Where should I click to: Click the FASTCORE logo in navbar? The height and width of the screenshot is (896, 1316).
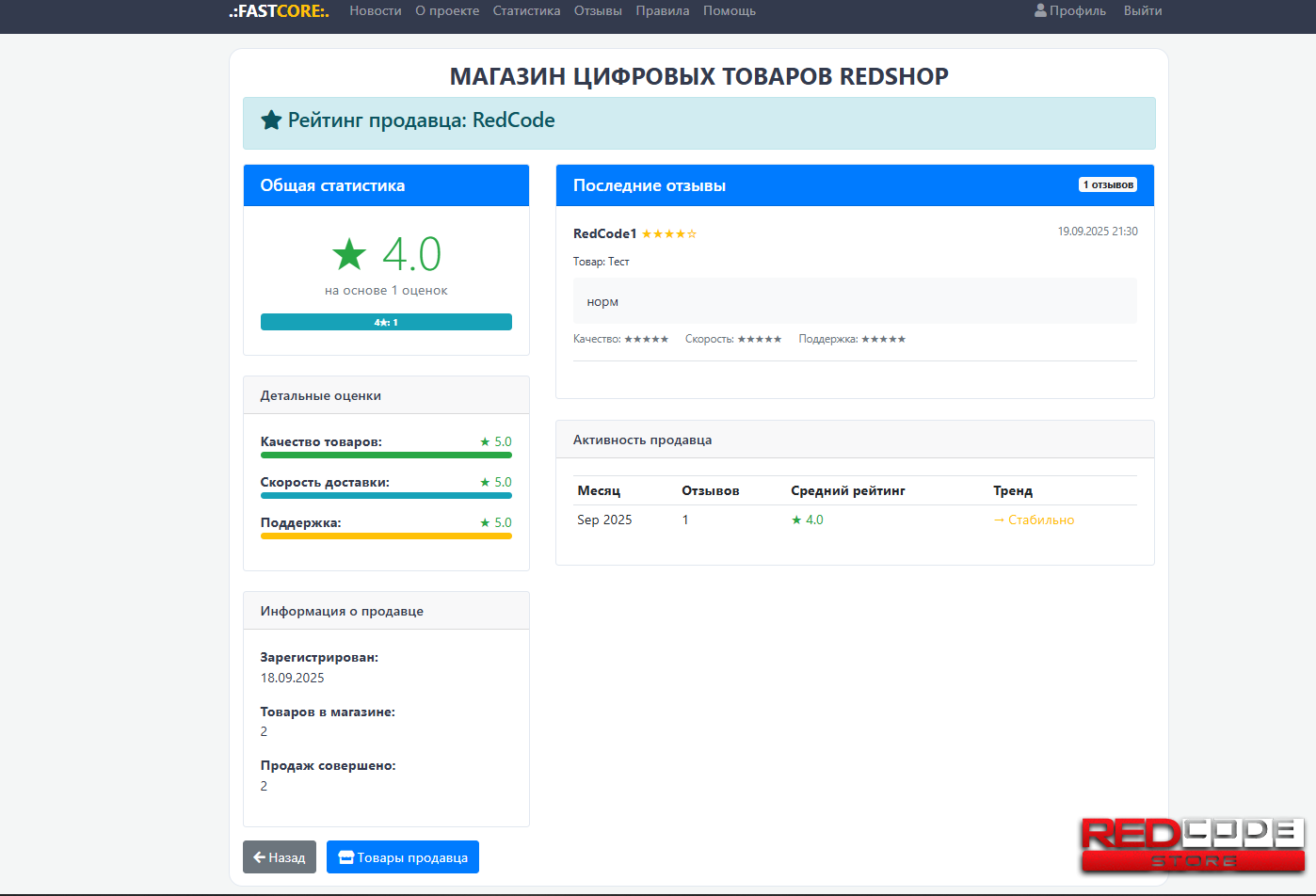tap(279, 11)
